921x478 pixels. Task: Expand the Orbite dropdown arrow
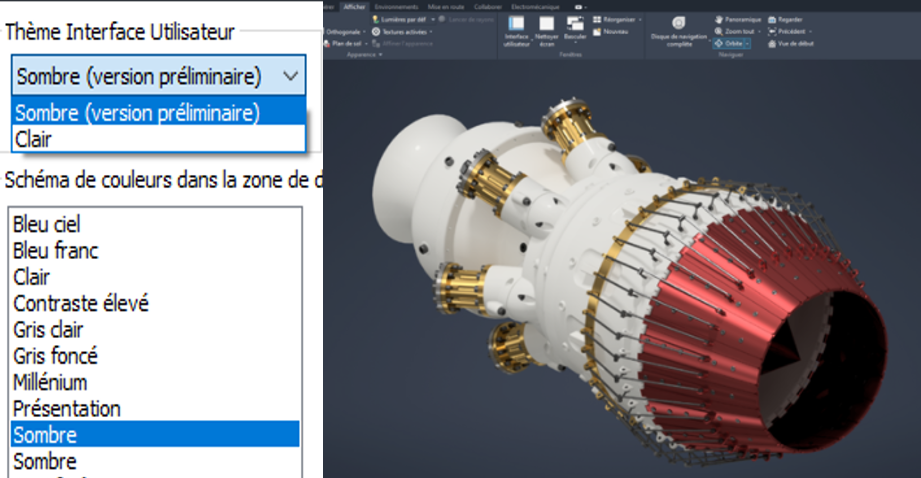(x=747, y=43)
